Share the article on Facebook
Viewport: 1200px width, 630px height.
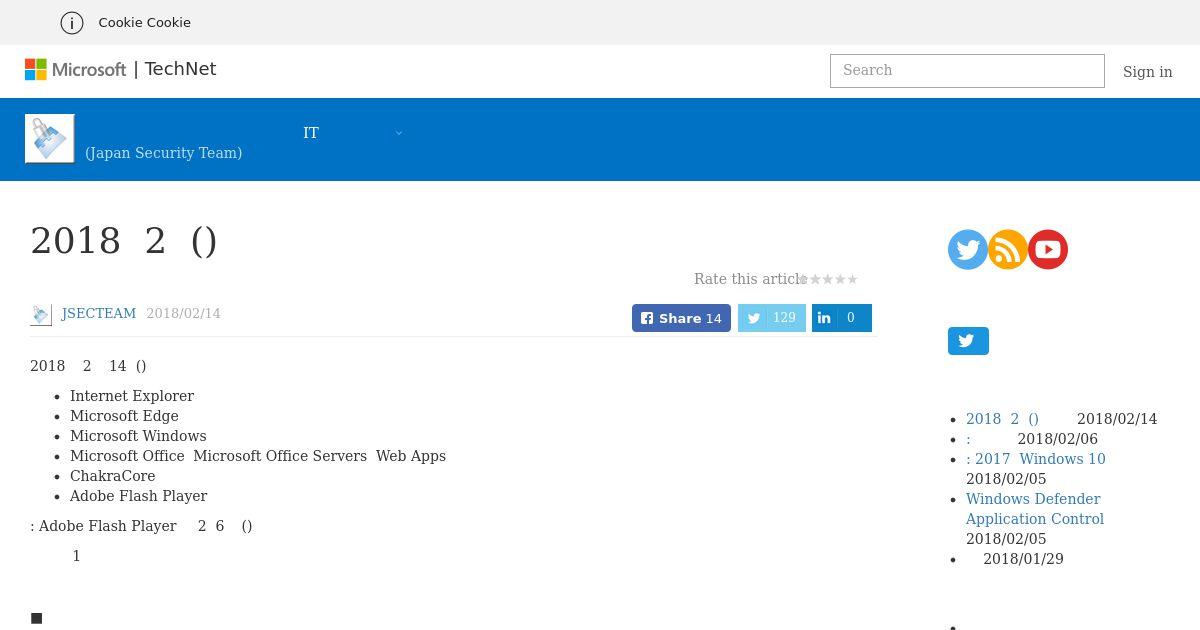point(681,318)
